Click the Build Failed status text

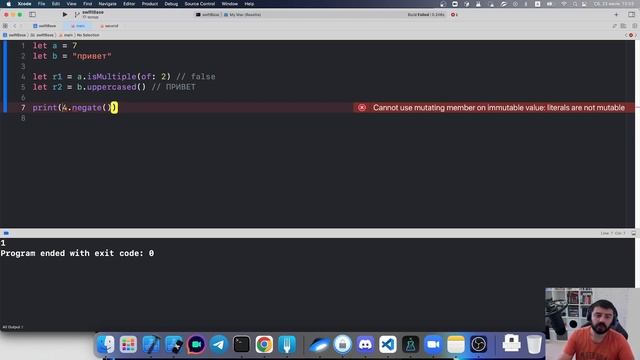pos(418,14)
